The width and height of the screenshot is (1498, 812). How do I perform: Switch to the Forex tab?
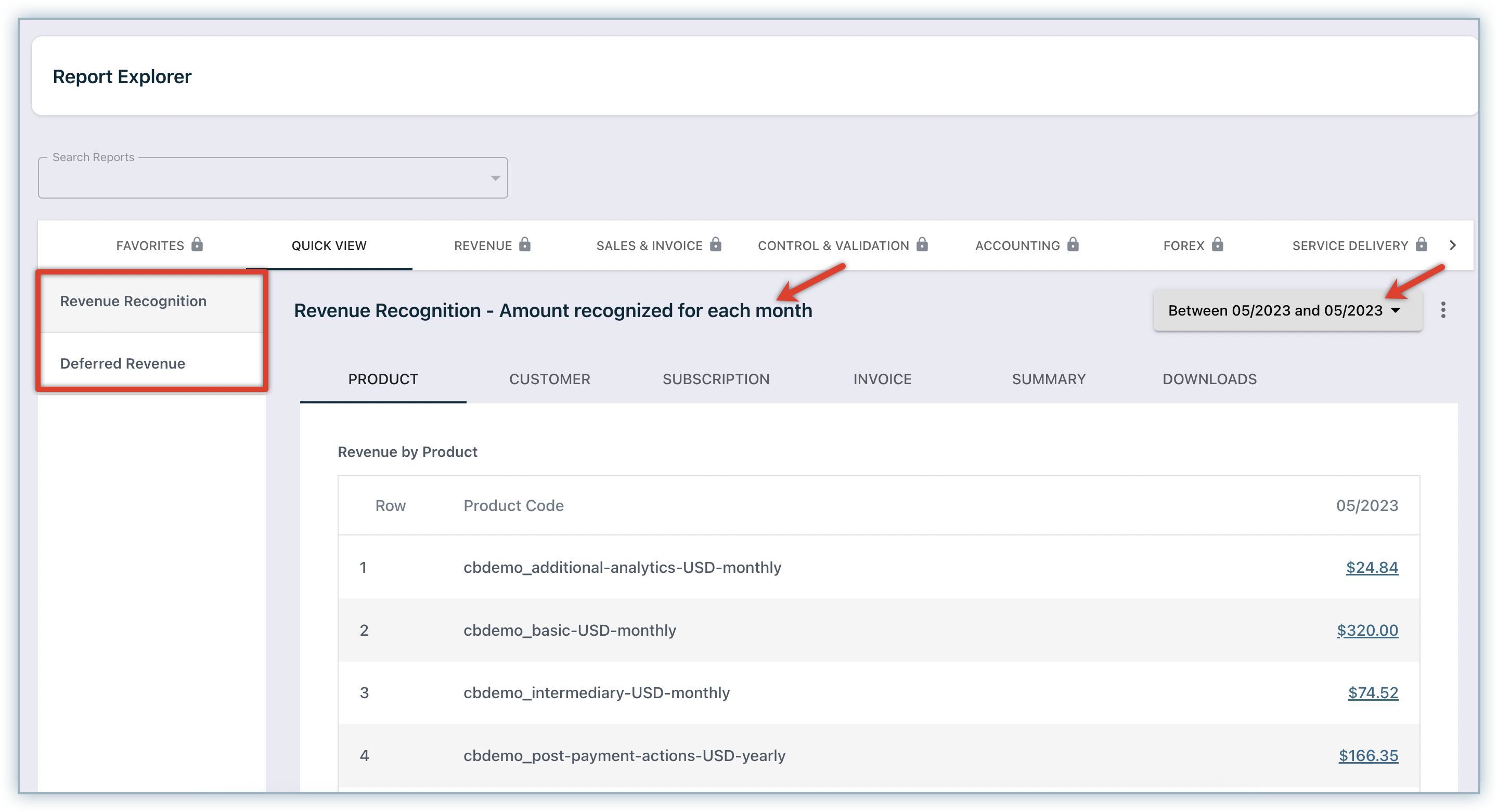tap(1193, 245)
